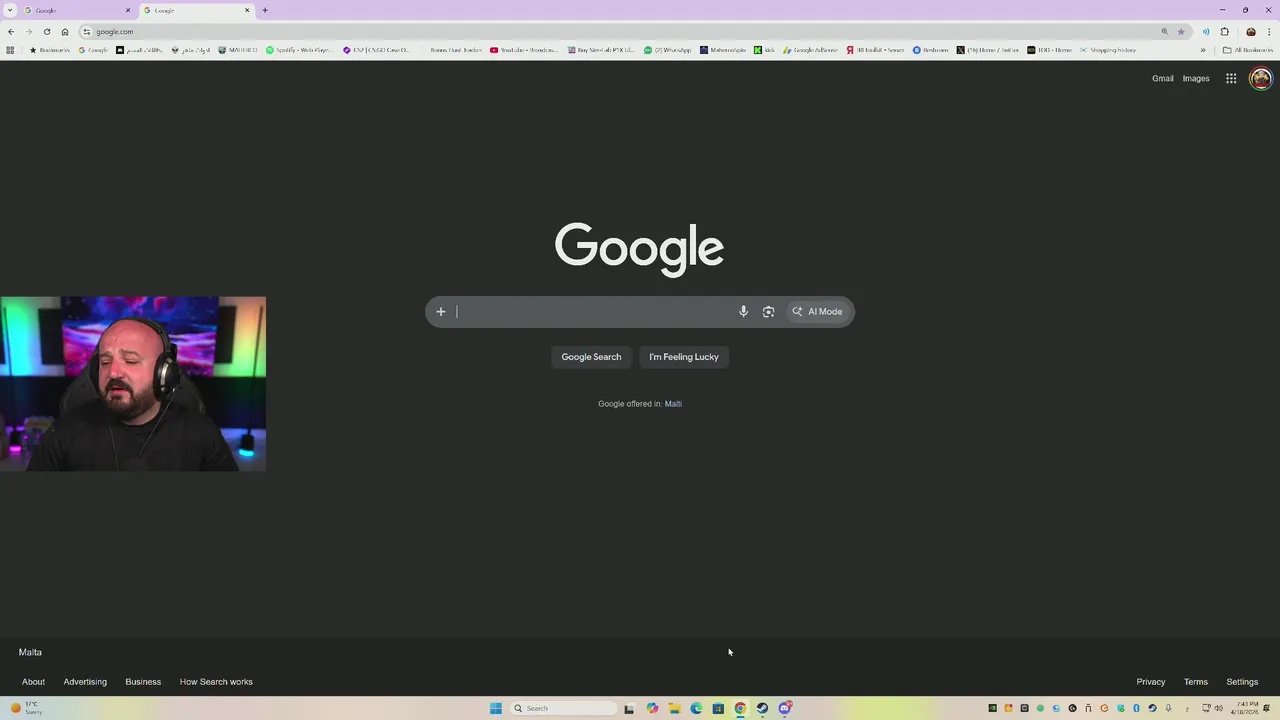
Task: Open a new tab with plus button
Action: point(264,10)
